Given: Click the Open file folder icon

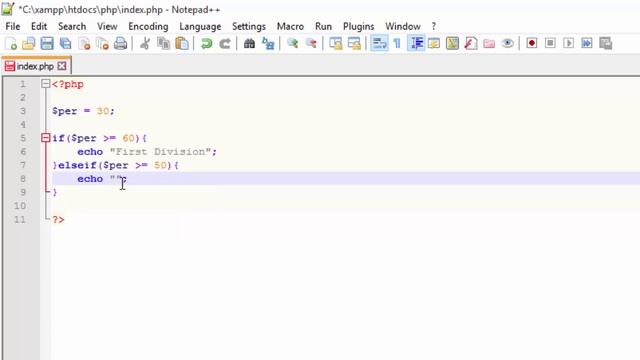Looking at the screenshot, I should 29,43.
